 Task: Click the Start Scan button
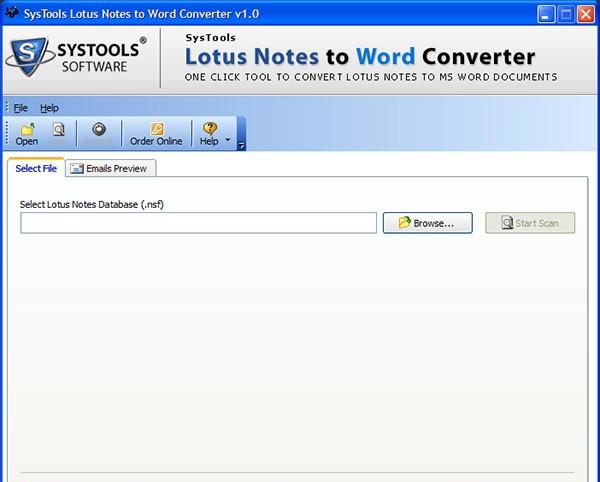point(530,223)
